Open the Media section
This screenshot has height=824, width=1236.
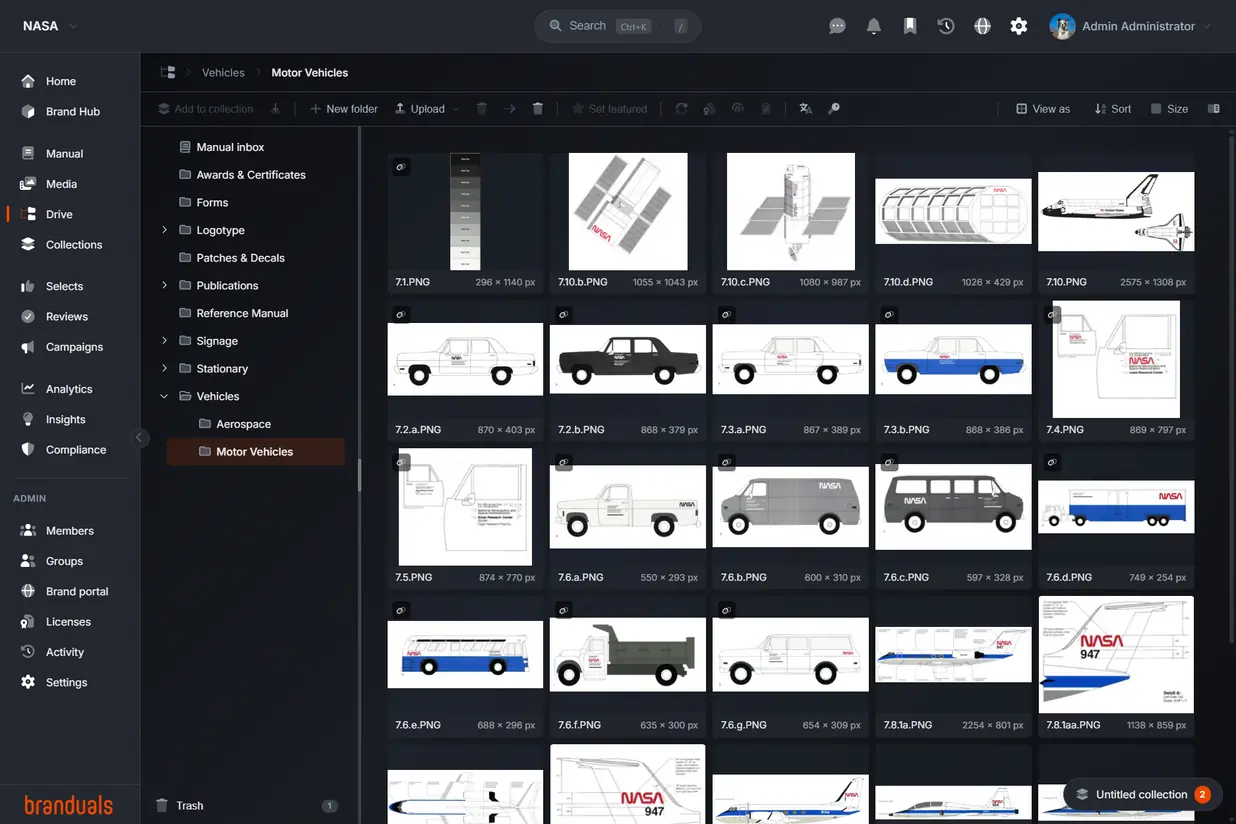(x=61, y=184)
